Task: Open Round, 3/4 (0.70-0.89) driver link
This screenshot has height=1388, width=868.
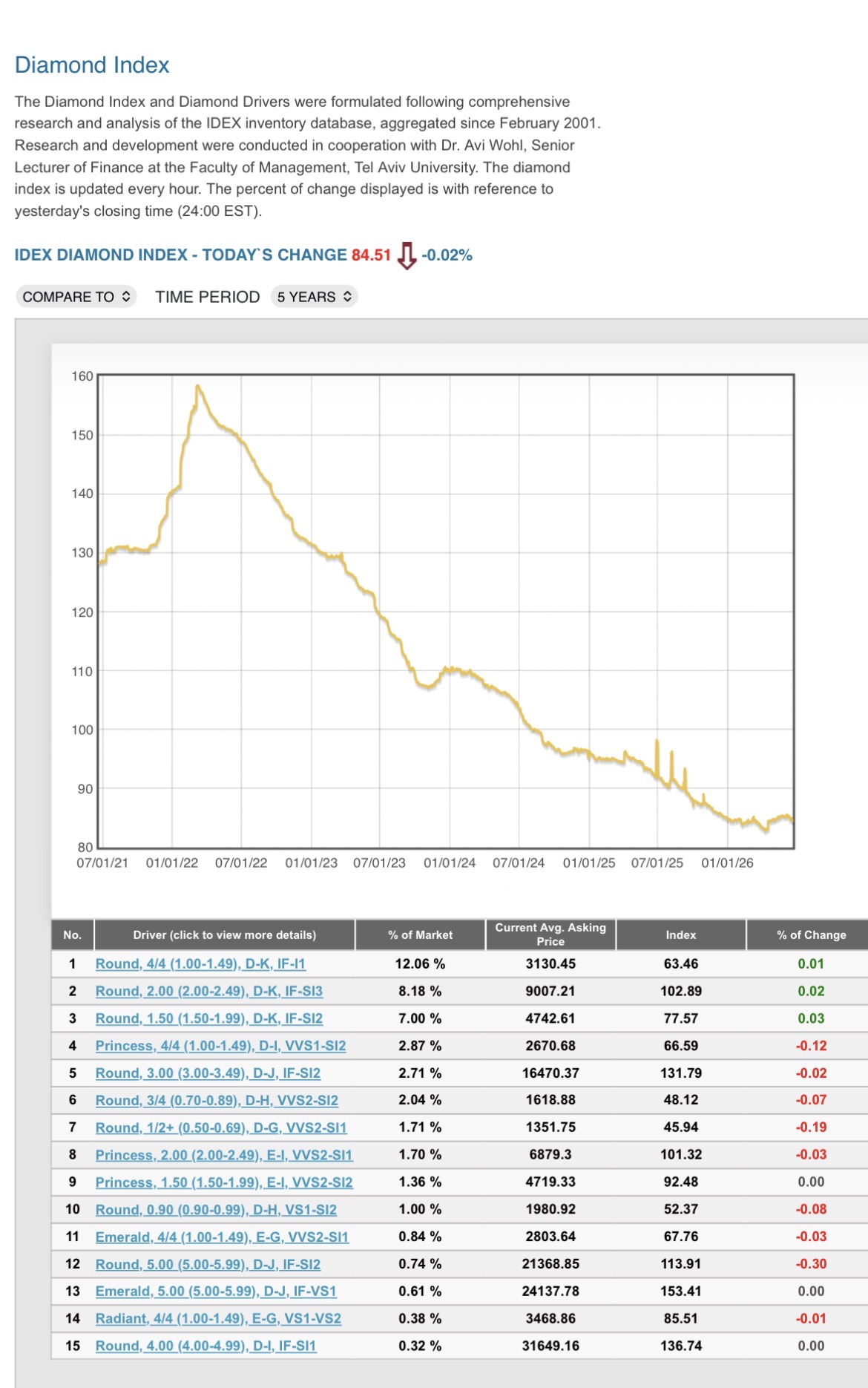Action: (x=217, y=1101)
